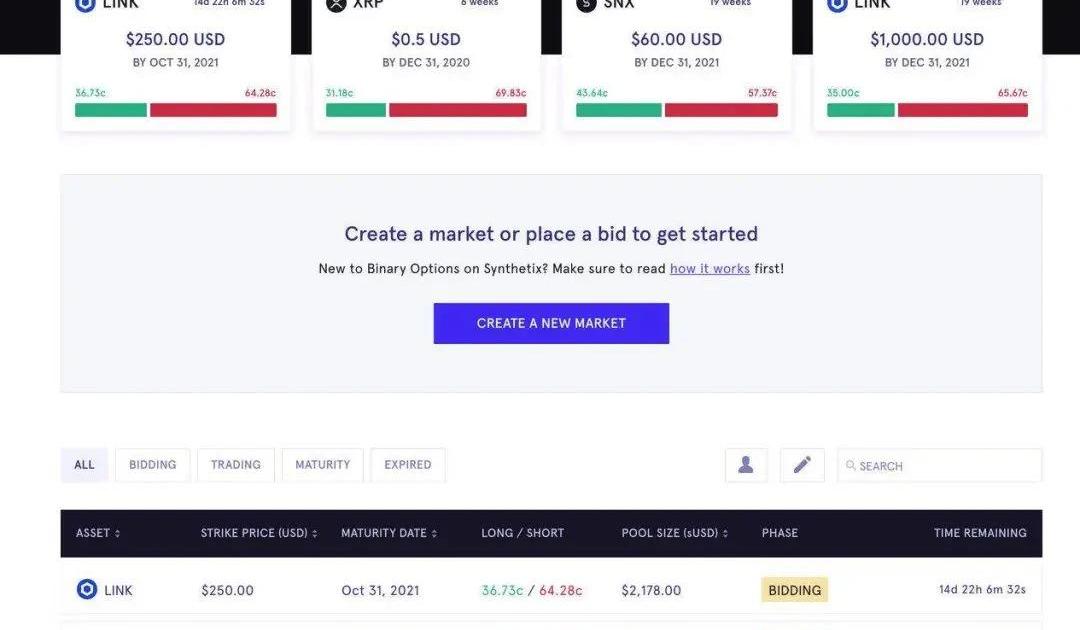1080x630 pixels.
Task: Click the red short bar on SNX card
Action: tap(721, 110)
